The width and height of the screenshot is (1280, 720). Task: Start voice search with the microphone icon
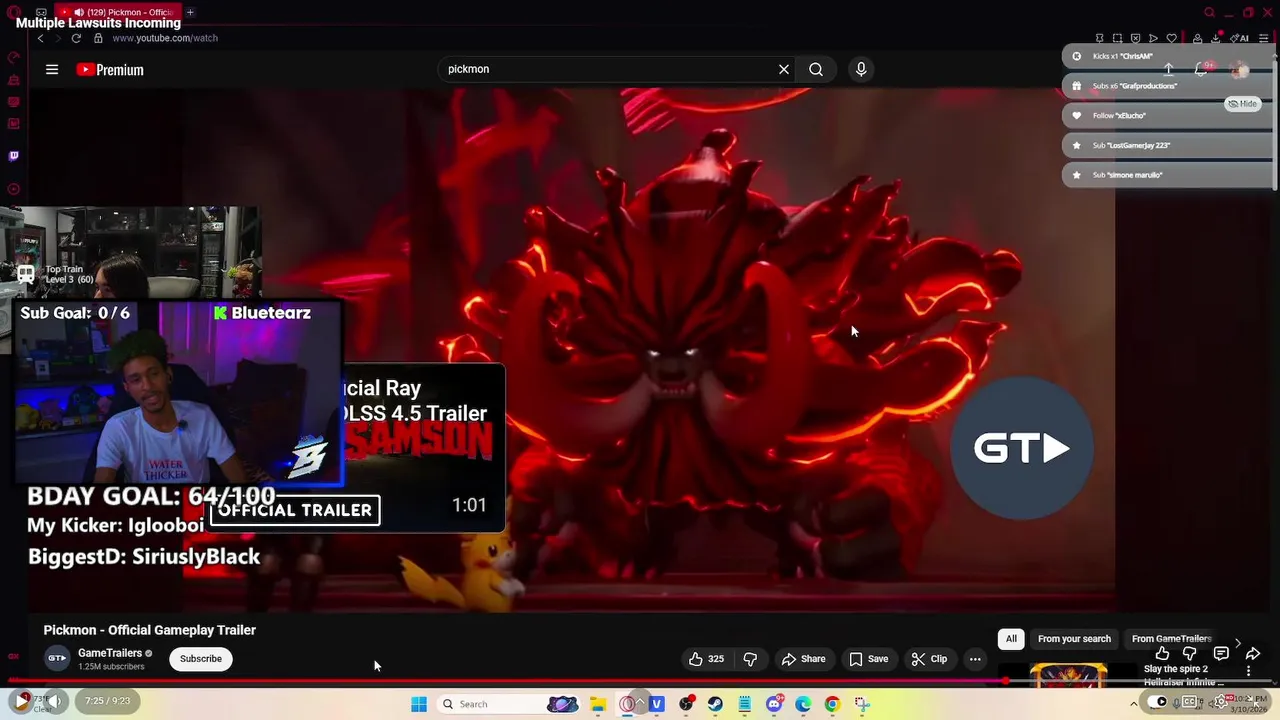pos(861,70)
